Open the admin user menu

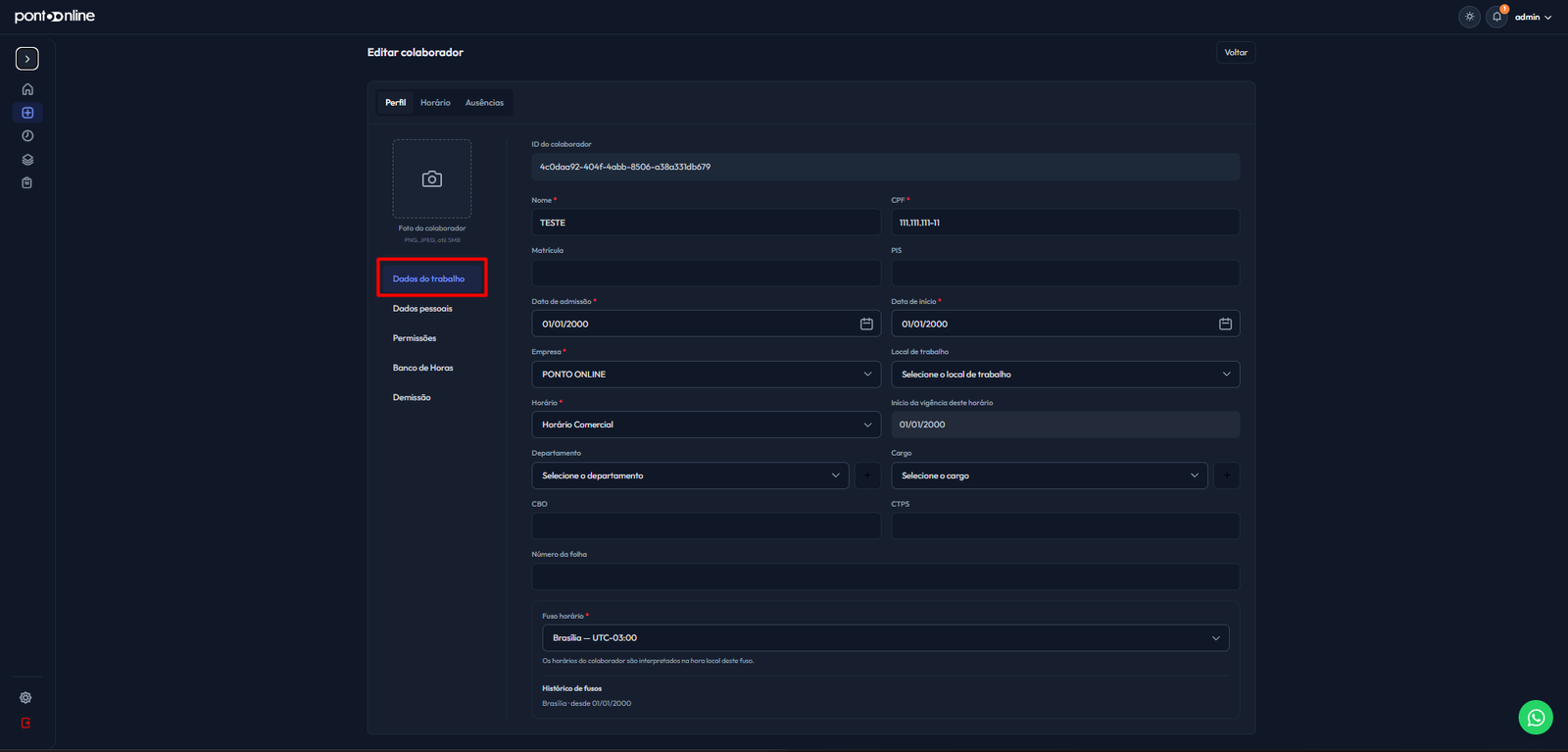click(1534, 17)
